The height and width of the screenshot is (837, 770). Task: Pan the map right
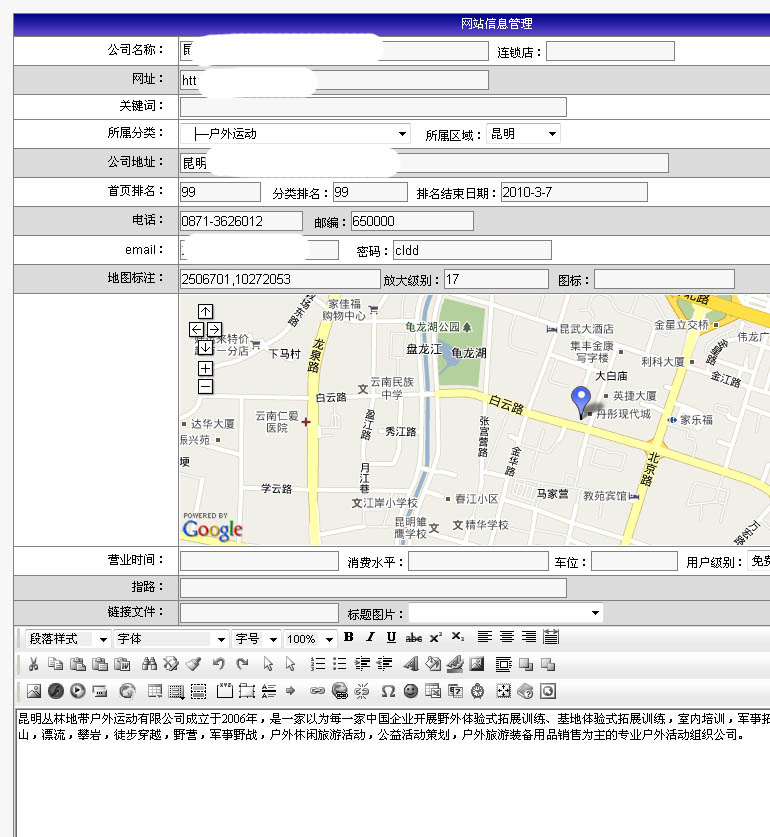214,329
